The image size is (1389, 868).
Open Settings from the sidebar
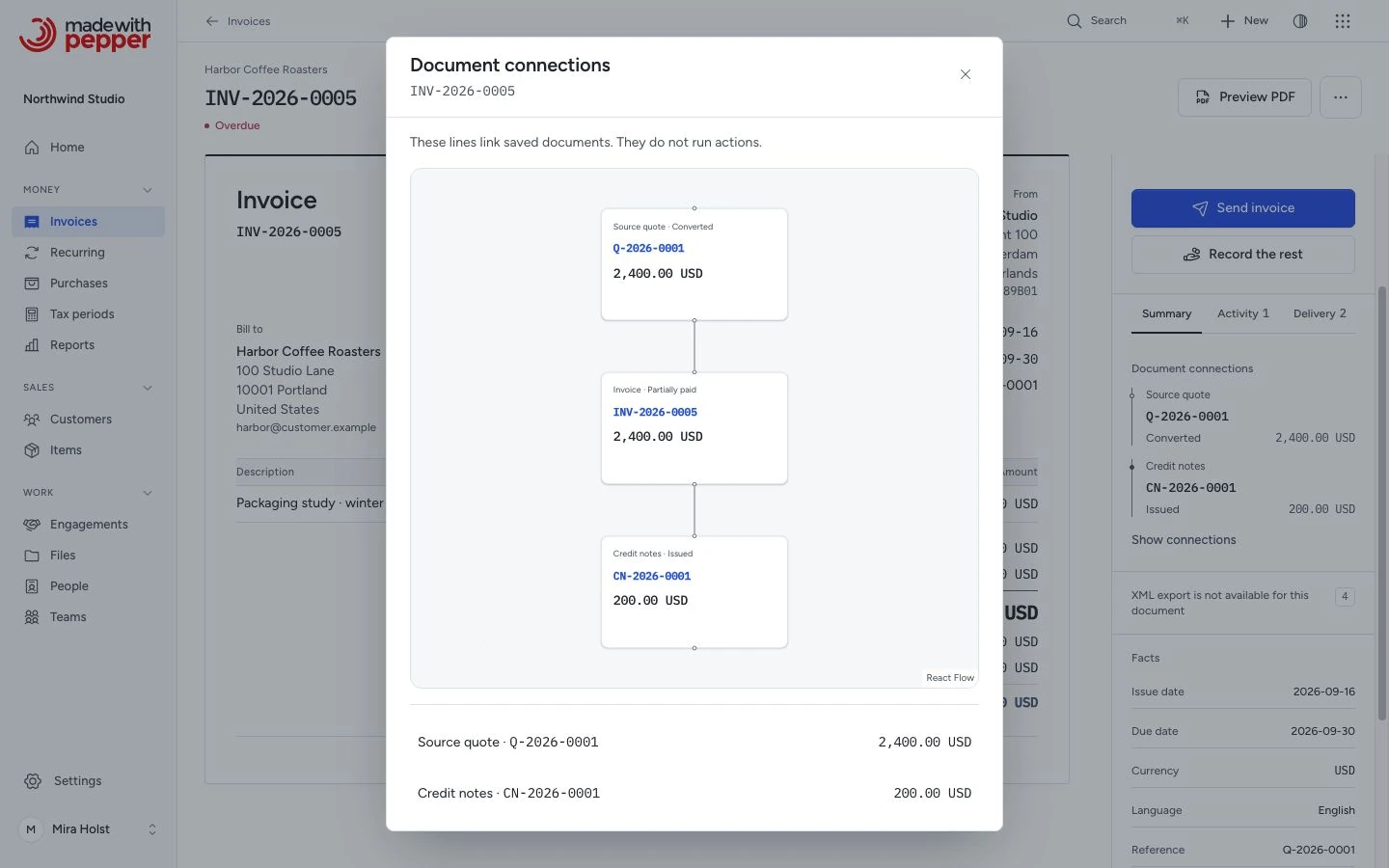click(x=88, y=781)
